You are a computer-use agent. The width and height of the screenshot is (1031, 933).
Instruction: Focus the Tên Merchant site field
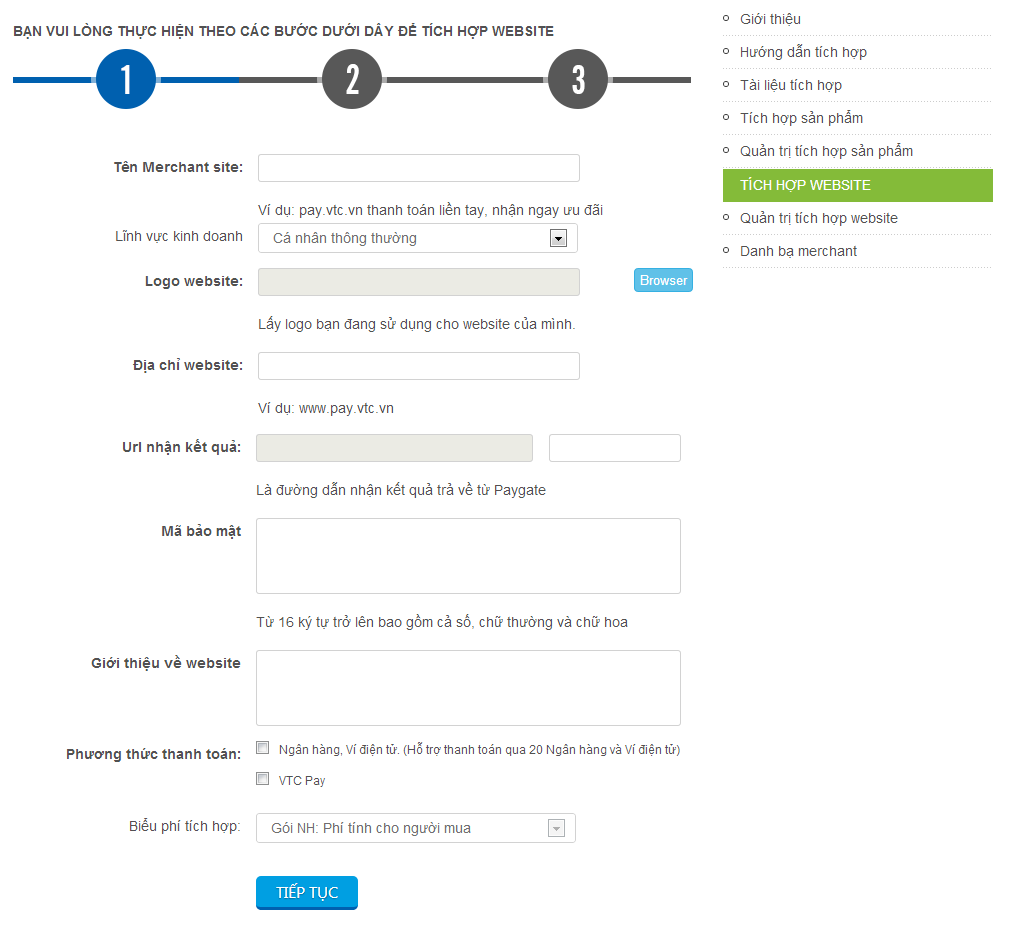419,168
